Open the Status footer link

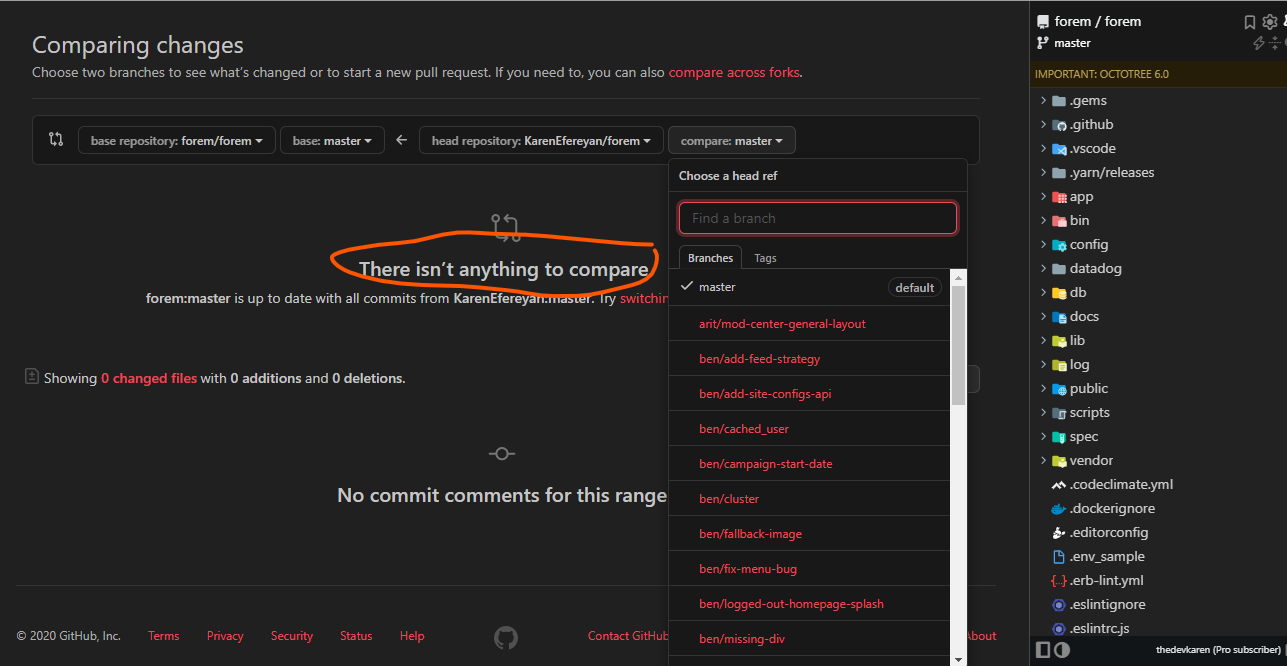356,636
